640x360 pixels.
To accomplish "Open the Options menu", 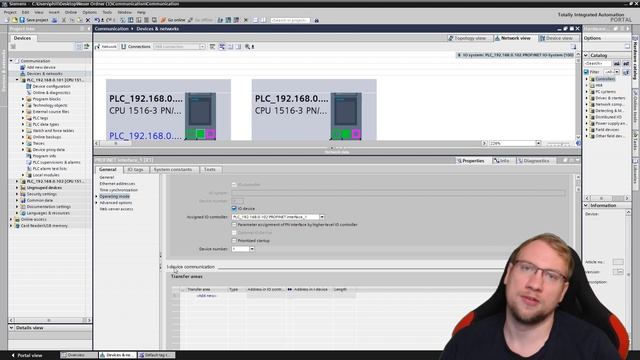I will [x=89, y=12].
